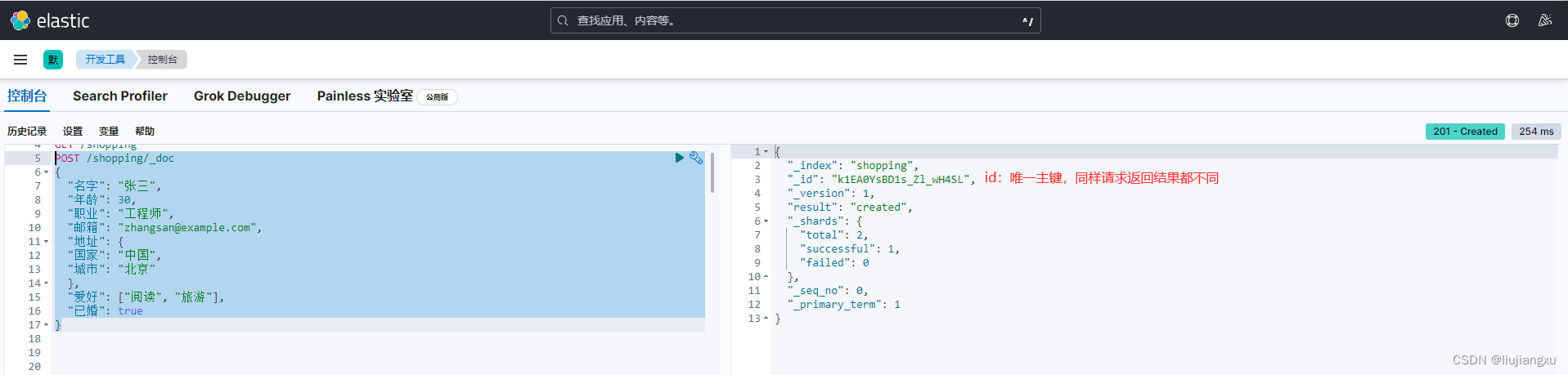Click the search magnifier icon
This screenshot has width=1568, height=375.
click(563, 20)
